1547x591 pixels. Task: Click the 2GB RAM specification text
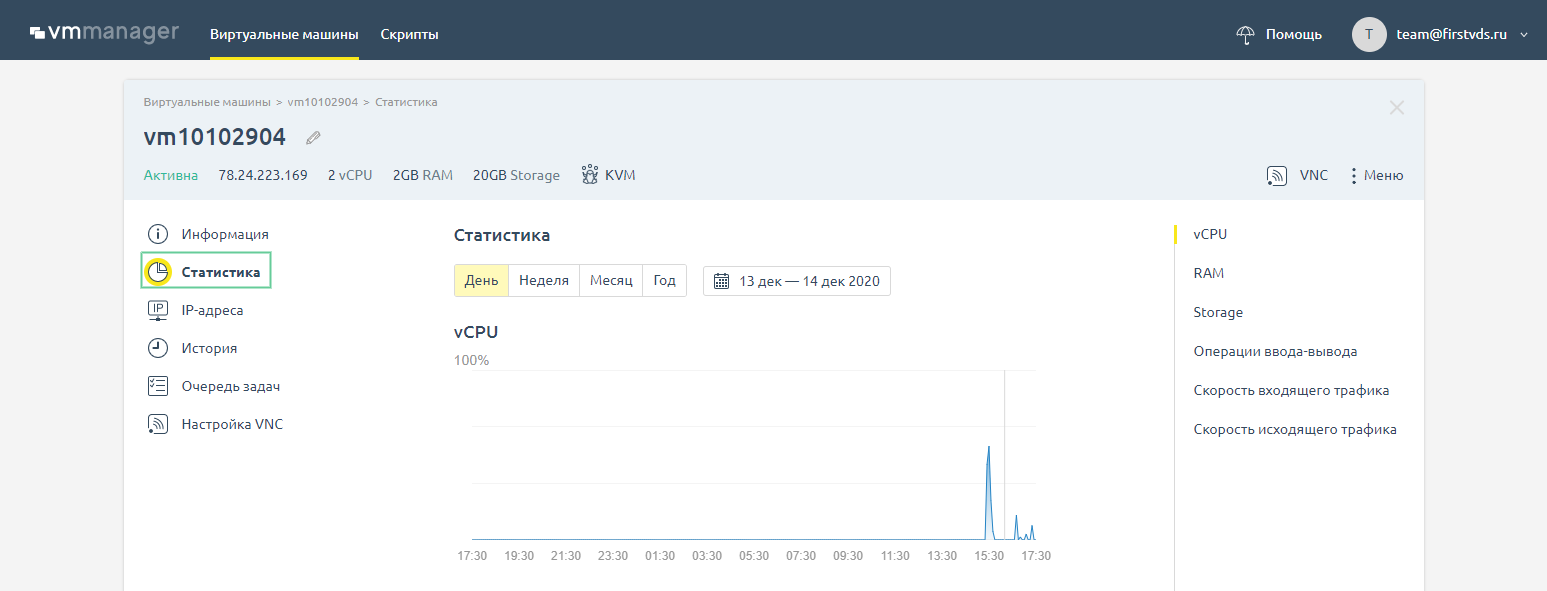pos(423,175)
